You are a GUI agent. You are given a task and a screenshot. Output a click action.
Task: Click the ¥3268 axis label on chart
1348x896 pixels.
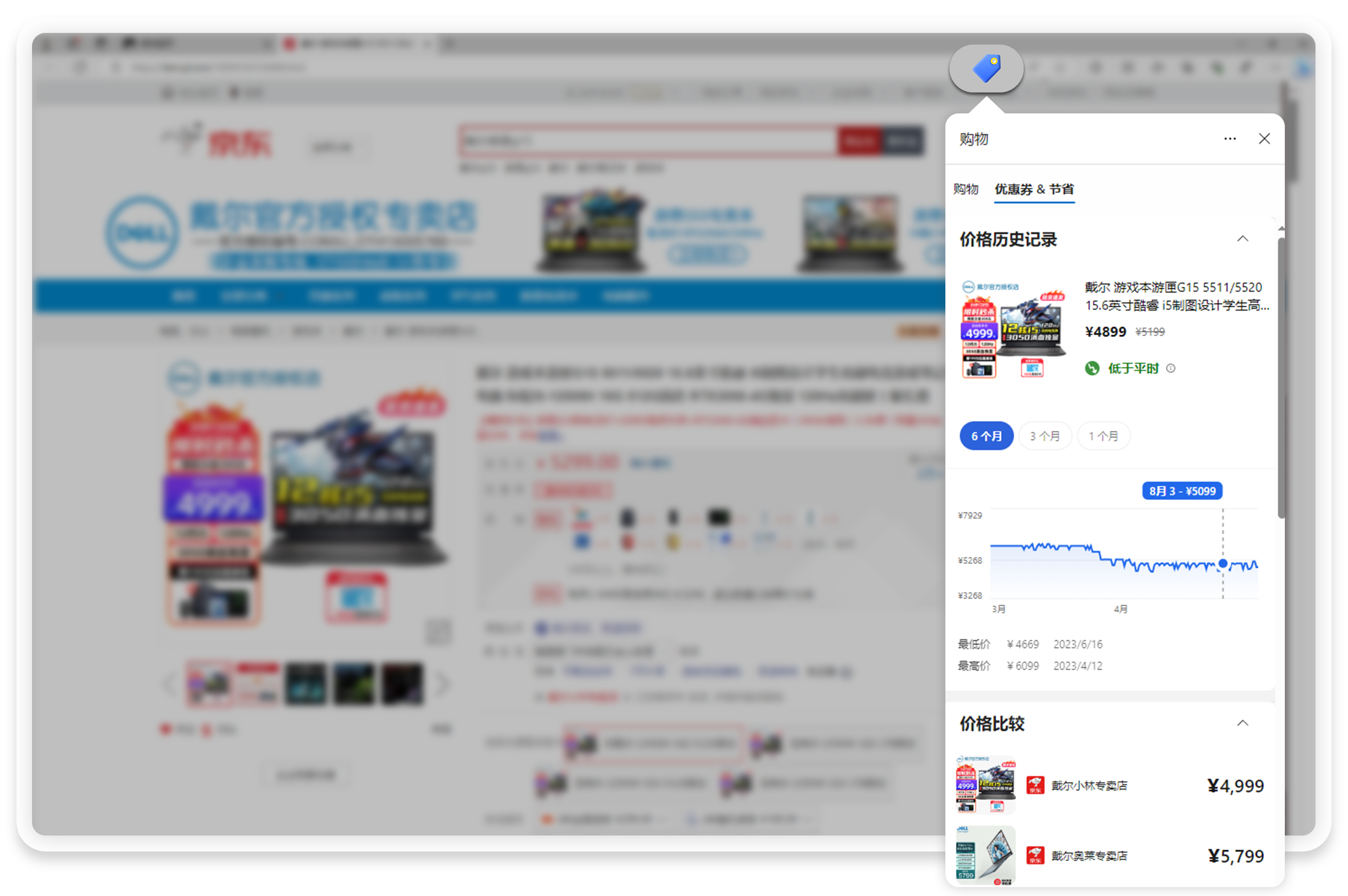coord(969,595)
